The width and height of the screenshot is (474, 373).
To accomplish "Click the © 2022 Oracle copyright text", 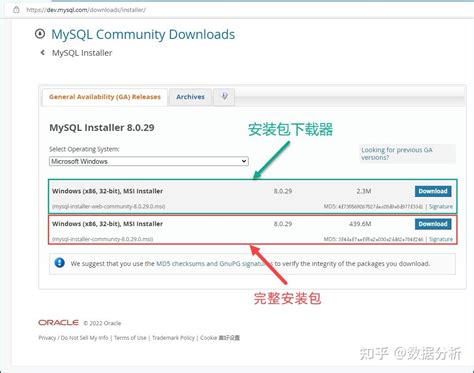I will coord(102,323).
